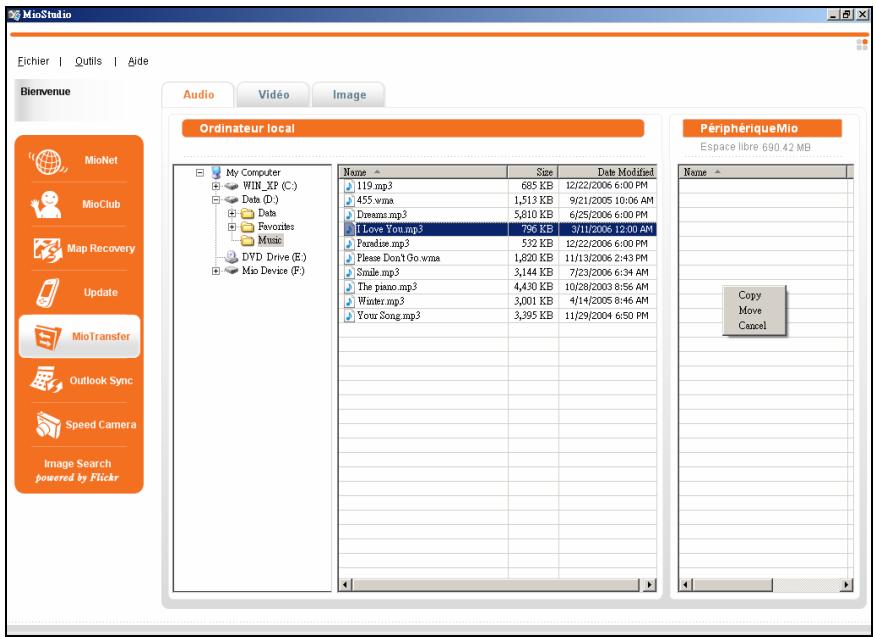This screenshot has width=876, height=637.
Task: Open the Fichier menu
Action: point(33,61)
